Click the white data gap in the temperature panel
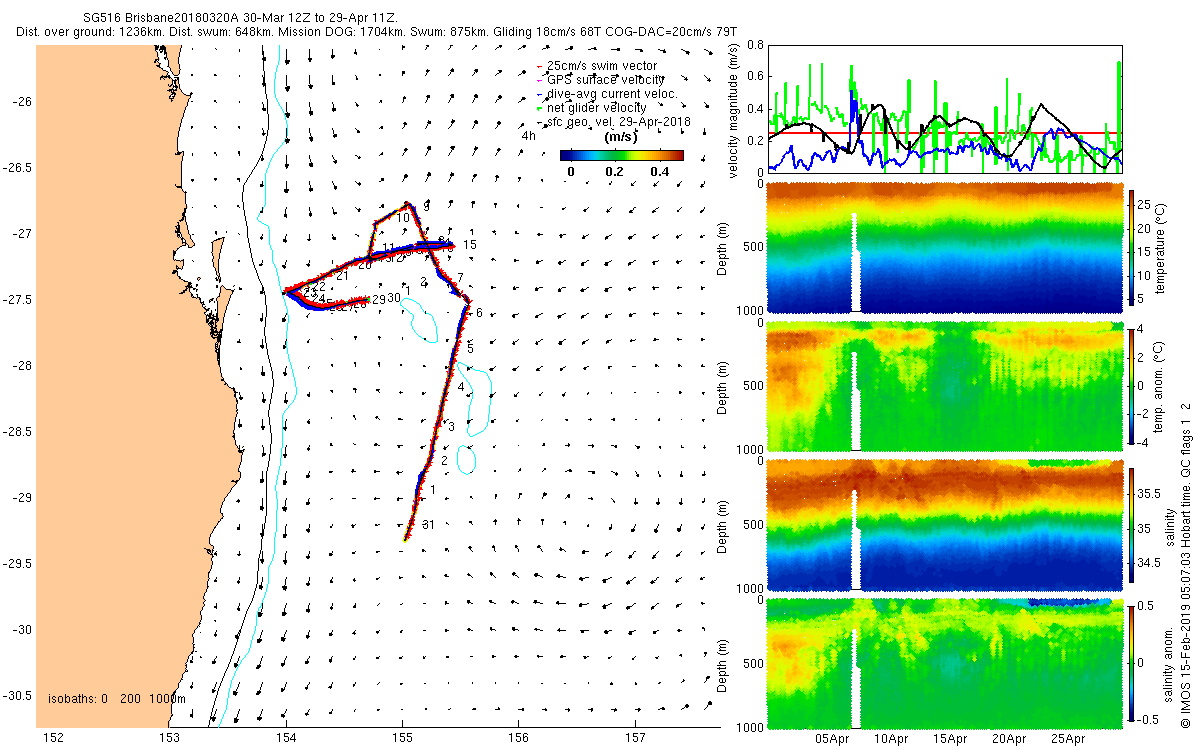This screenshot has height=750, width=1200. click(855, 262)
